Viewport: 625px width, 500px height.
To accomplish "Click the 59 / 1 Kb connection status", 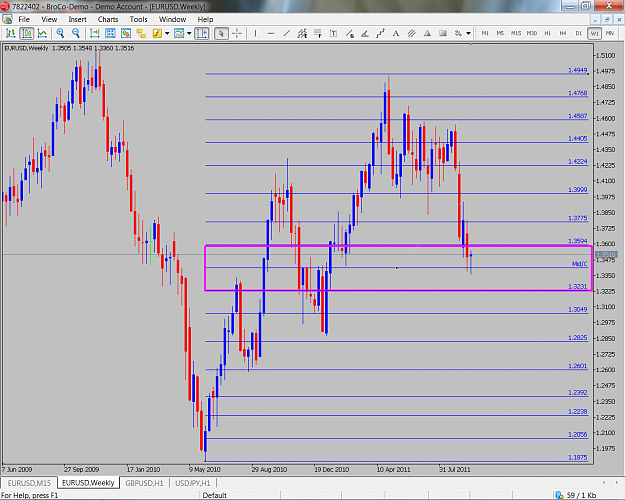I will 576,495.
